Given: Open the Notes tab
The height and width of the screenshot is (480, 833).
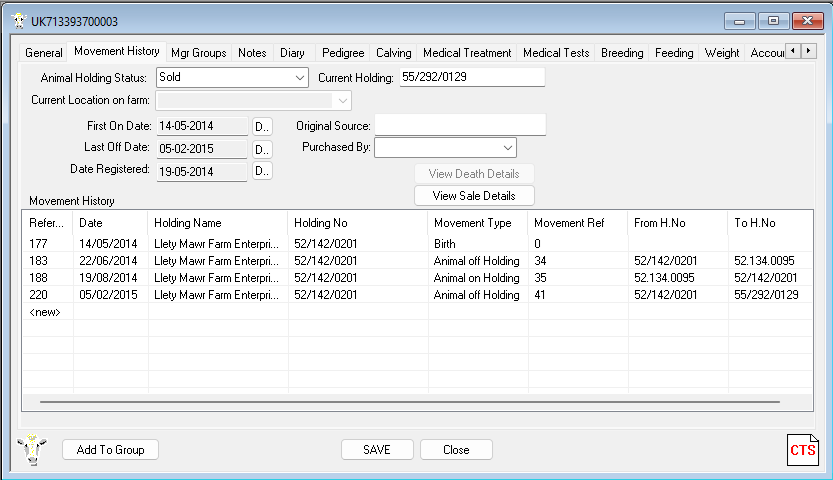Looking at the screenshot, I should coord(252,53).
